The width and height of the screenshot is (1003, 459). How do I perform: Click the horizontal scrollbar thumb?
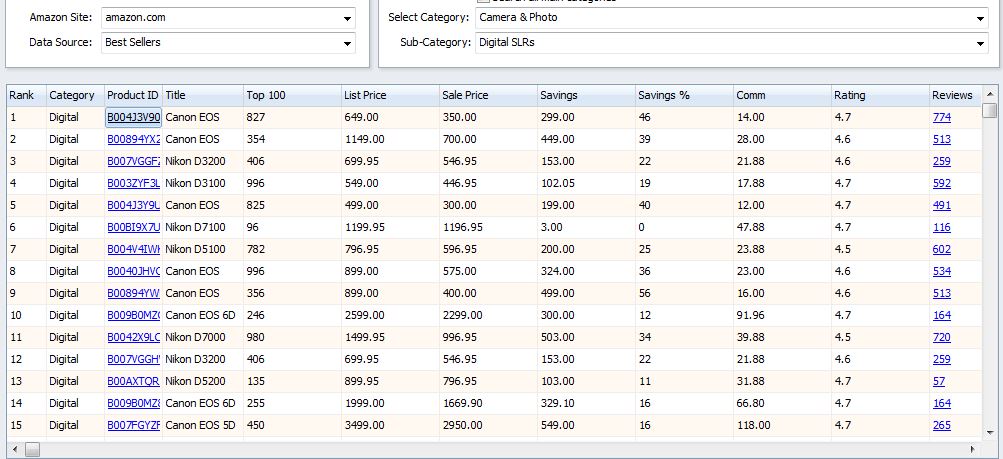coord(32,450)
